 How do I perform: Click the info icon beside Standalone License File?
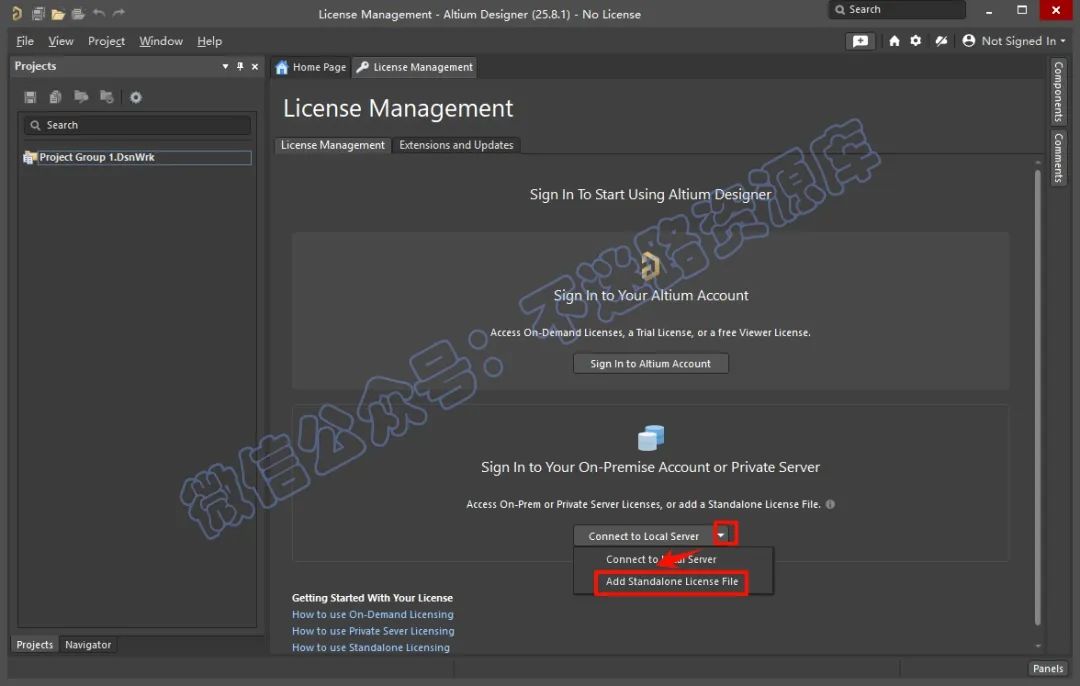pyautogui.click(x=831, y=504)
